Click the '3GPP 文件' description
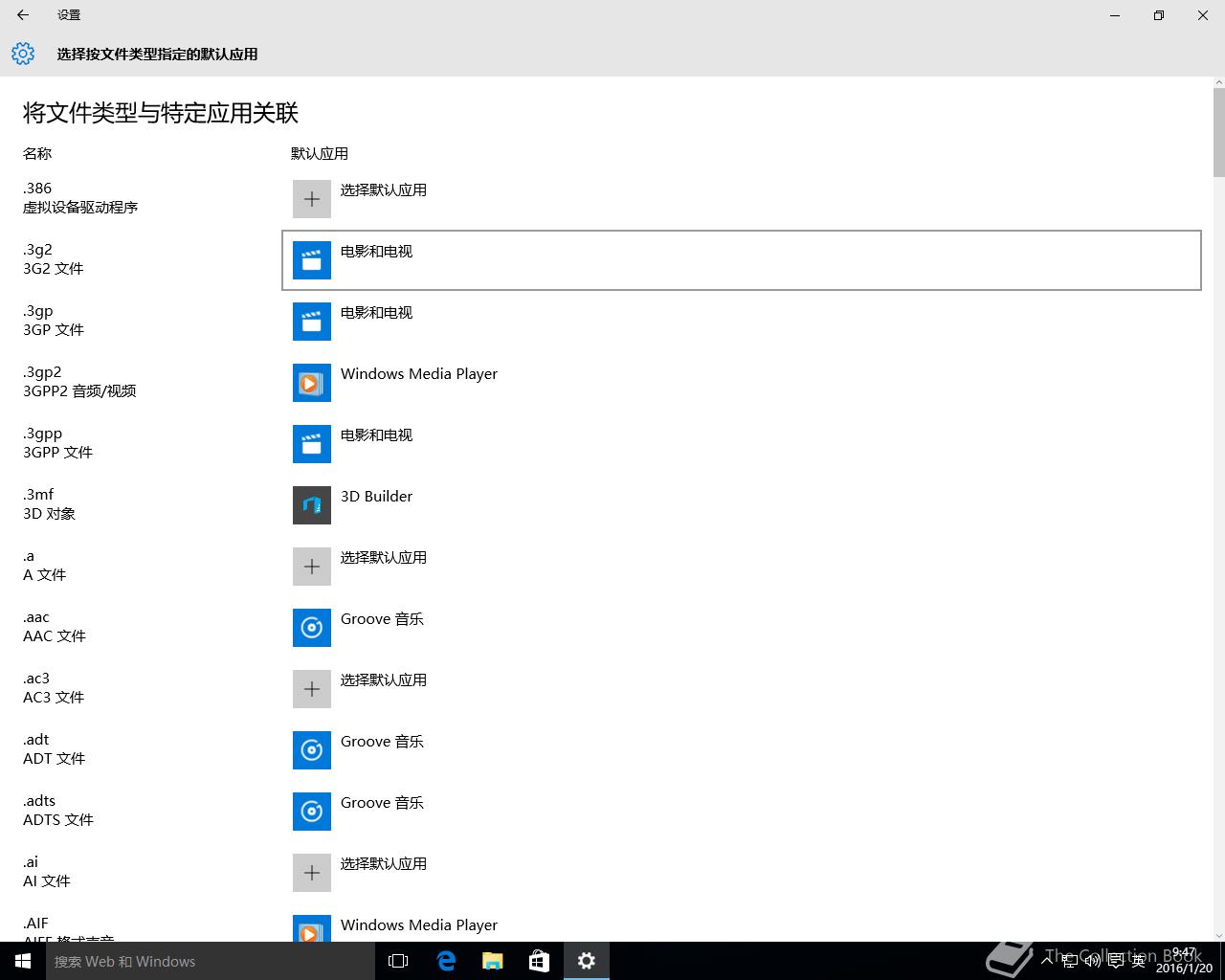The image size is (1225, 980). [58, 453]
